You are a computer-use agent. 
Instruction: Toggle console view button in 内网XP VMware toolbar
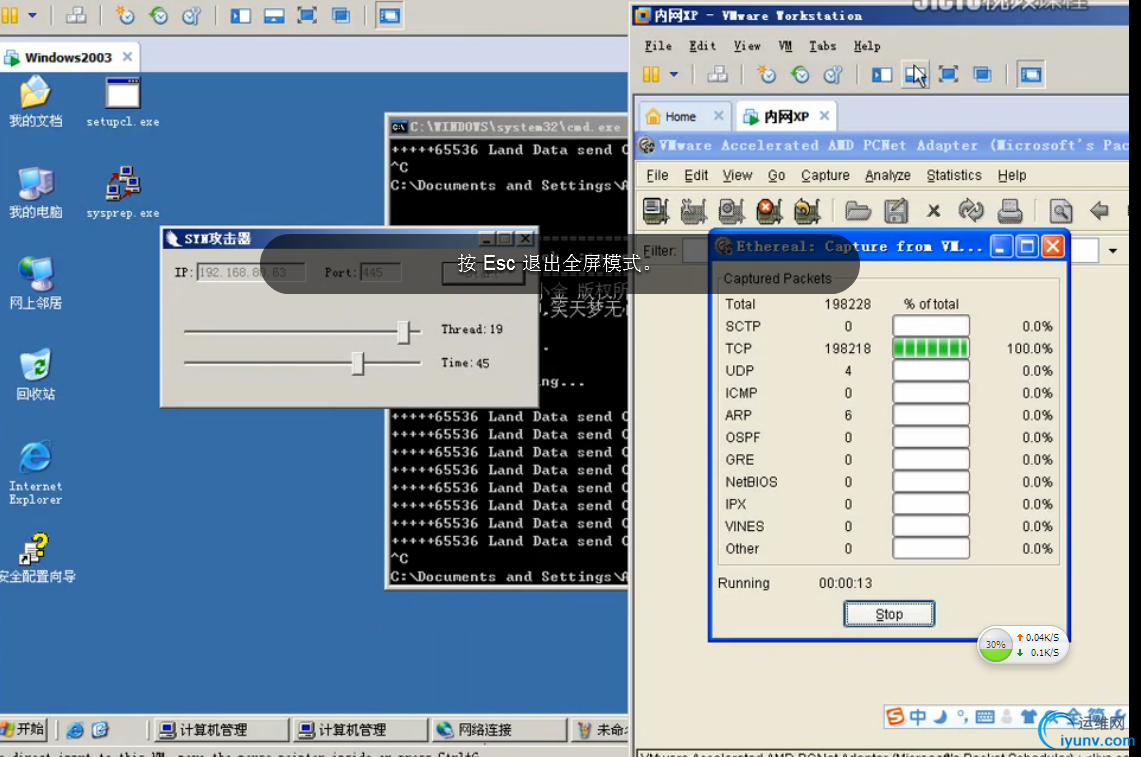[x=1031, y=74]
